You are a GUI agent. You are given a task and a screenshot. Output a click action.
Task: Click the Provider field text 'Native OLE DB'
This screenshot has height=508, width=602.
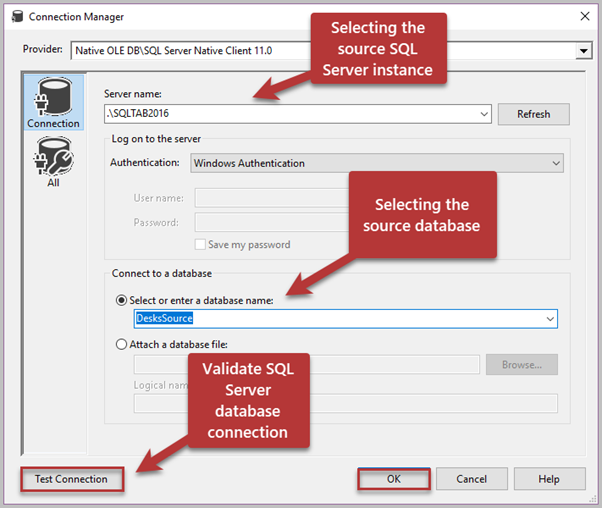(108, 51)
